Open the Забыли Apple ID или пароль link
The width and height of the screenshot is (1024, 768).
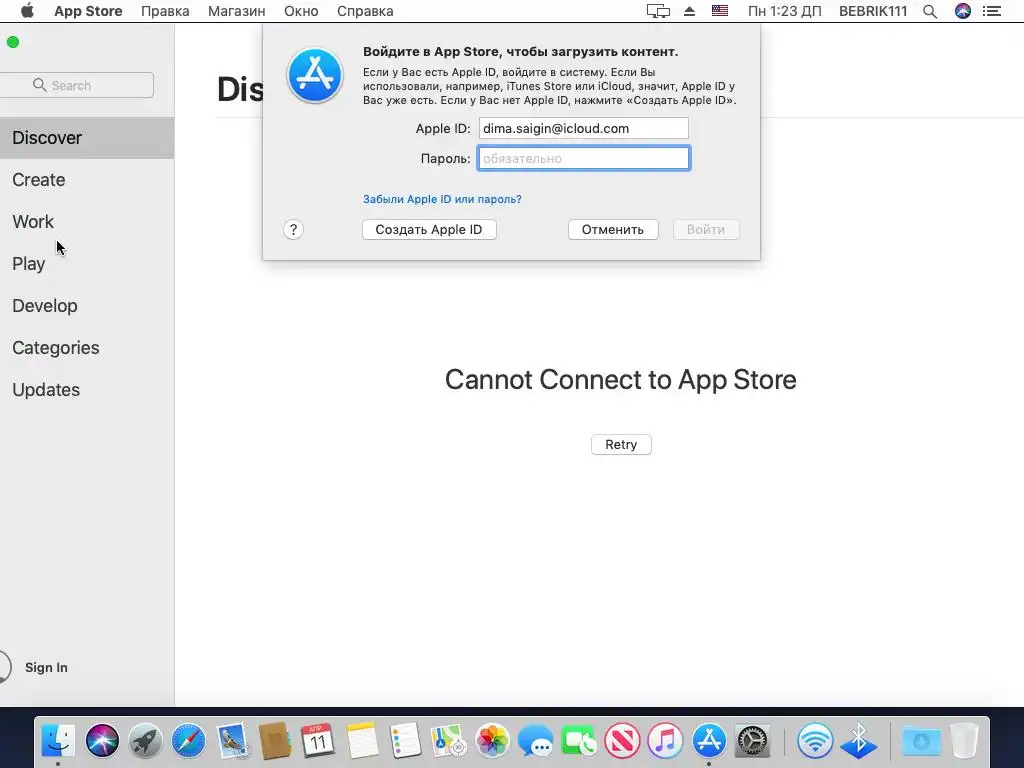tap(442, 199)
